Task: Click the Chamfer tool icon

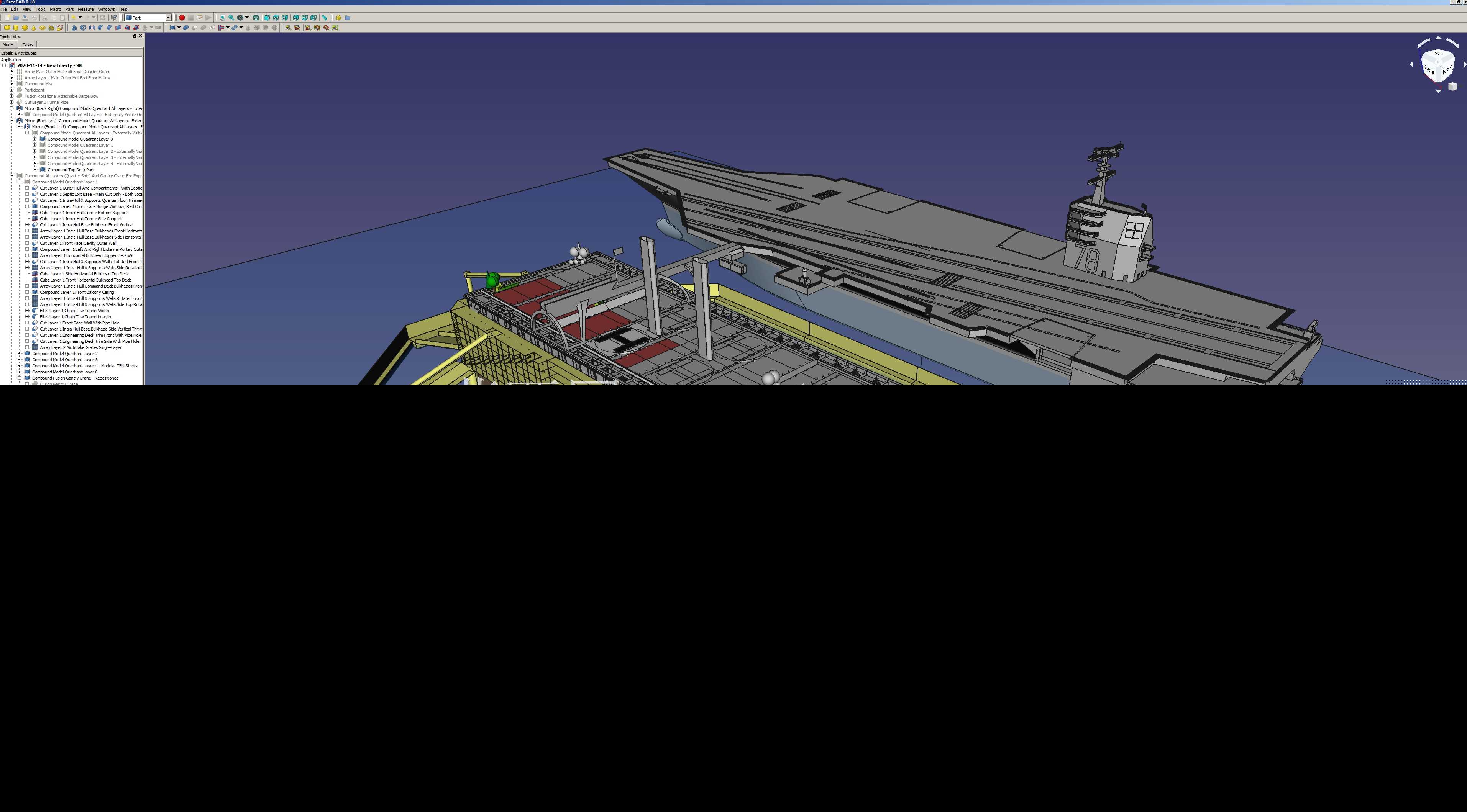Action: tap(109, 27)
